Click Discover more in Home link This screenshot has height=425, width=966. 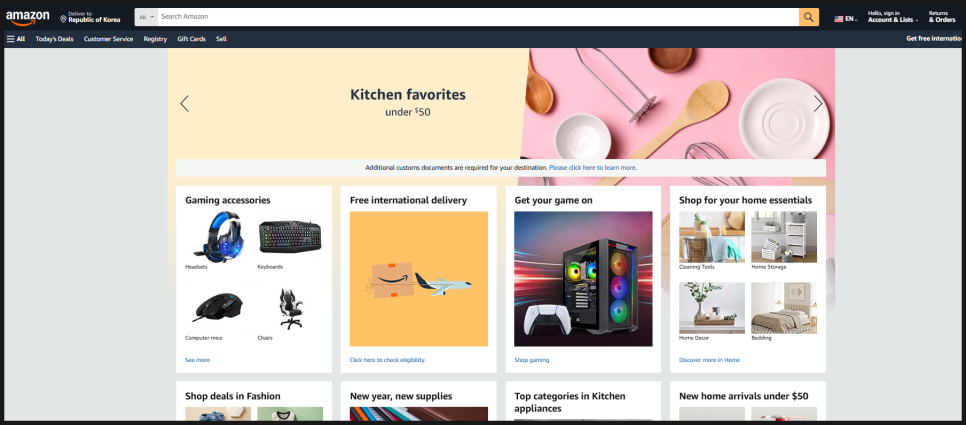[709, 360]
